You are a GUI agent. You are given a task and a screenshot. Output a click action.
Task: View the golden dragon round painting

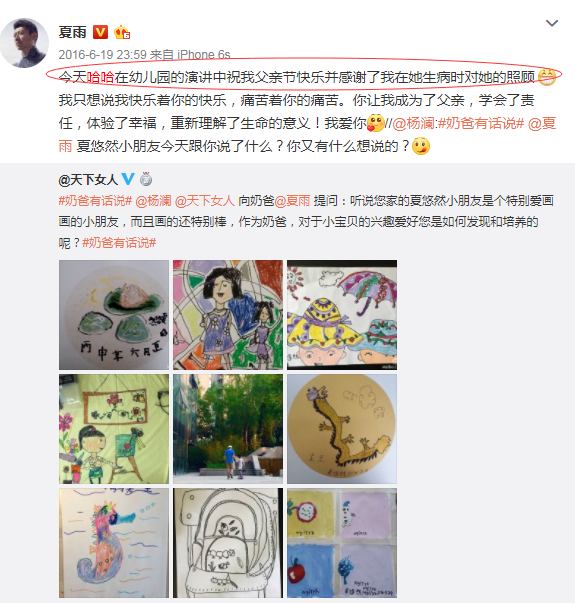(x=342, y=429)
